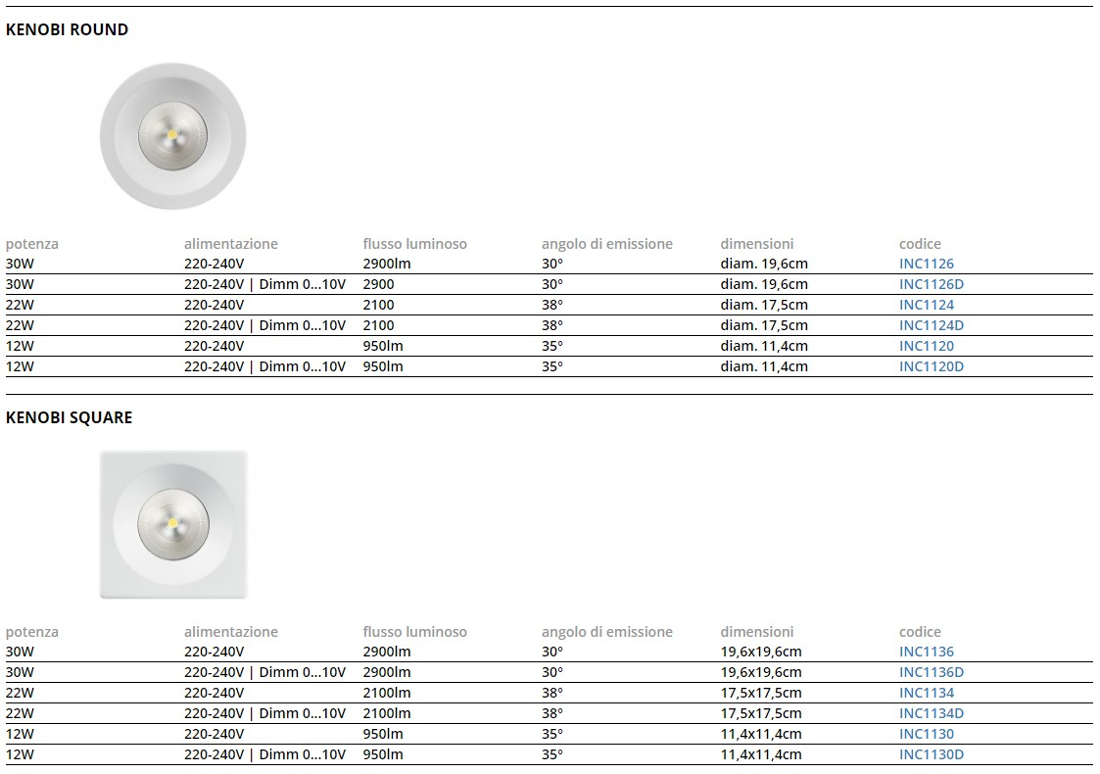Open the INC1136 square model link
The image size is (1100, 774).
click(926, 652)
